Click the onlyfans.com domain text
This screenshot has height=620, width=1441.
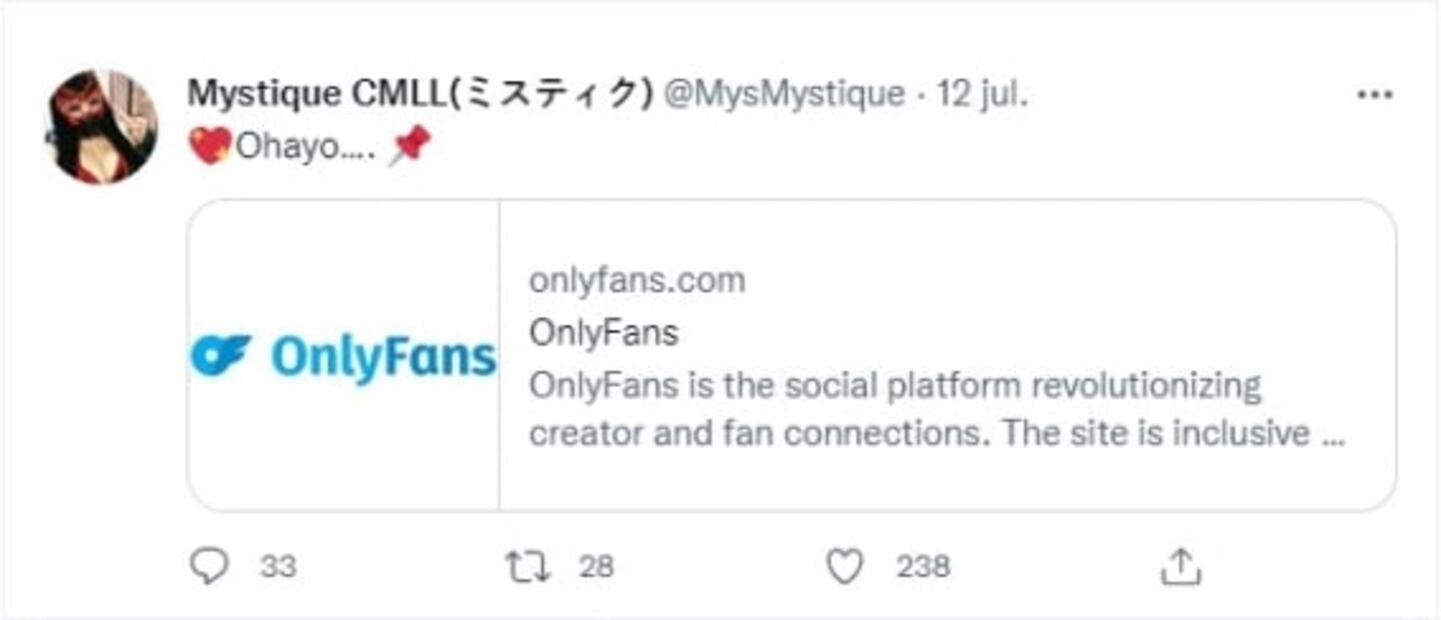637,280
